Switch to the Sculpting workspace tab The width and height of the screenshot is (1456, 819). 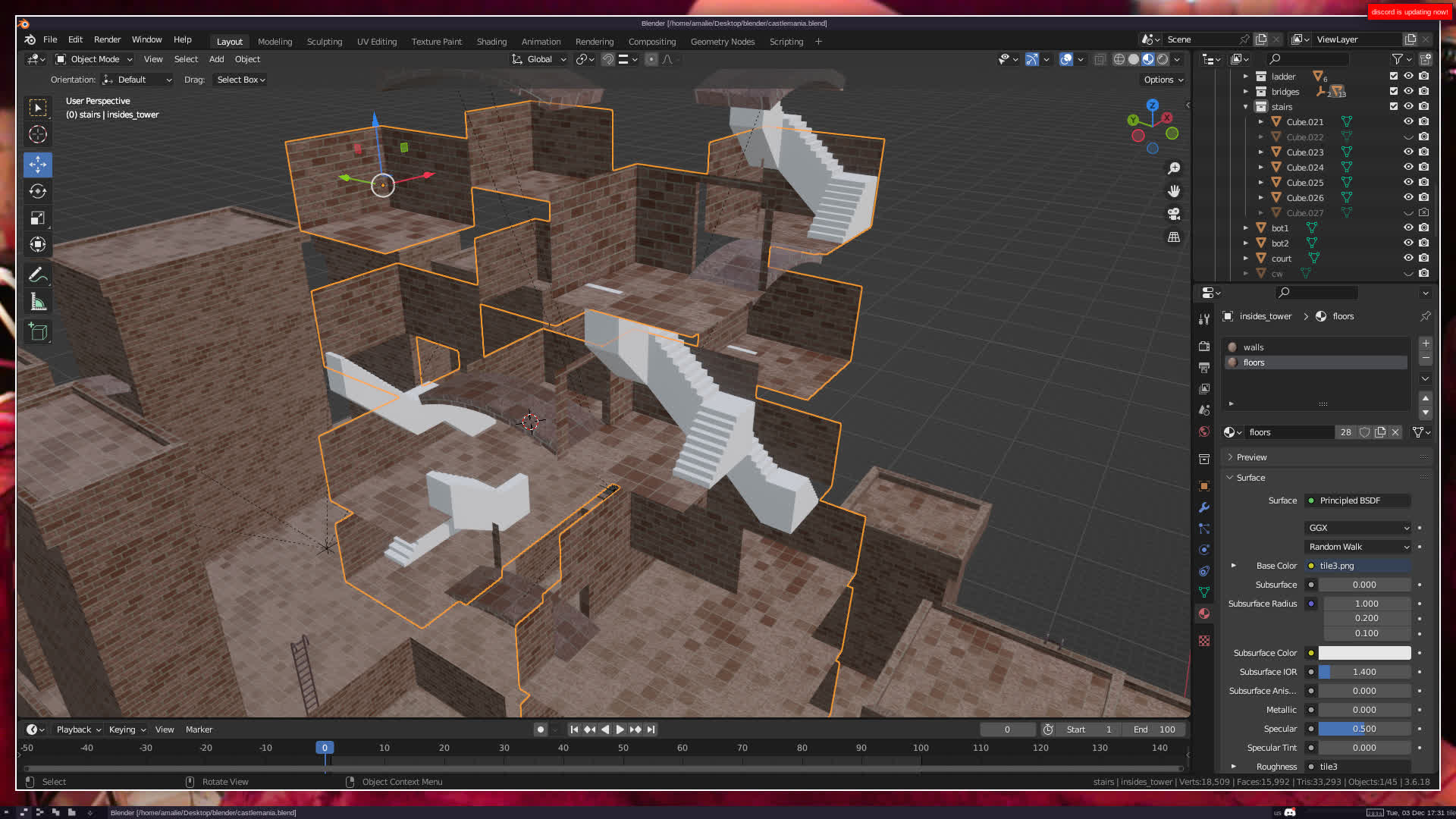(x=324, y=42)
